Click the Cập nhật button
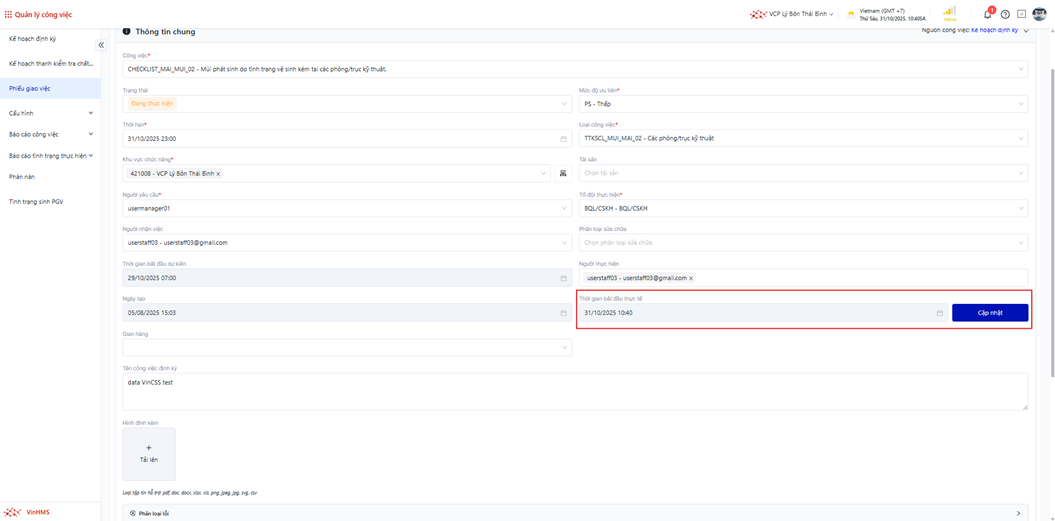This screenshot has height=521, width=1055. pos(989,313)
